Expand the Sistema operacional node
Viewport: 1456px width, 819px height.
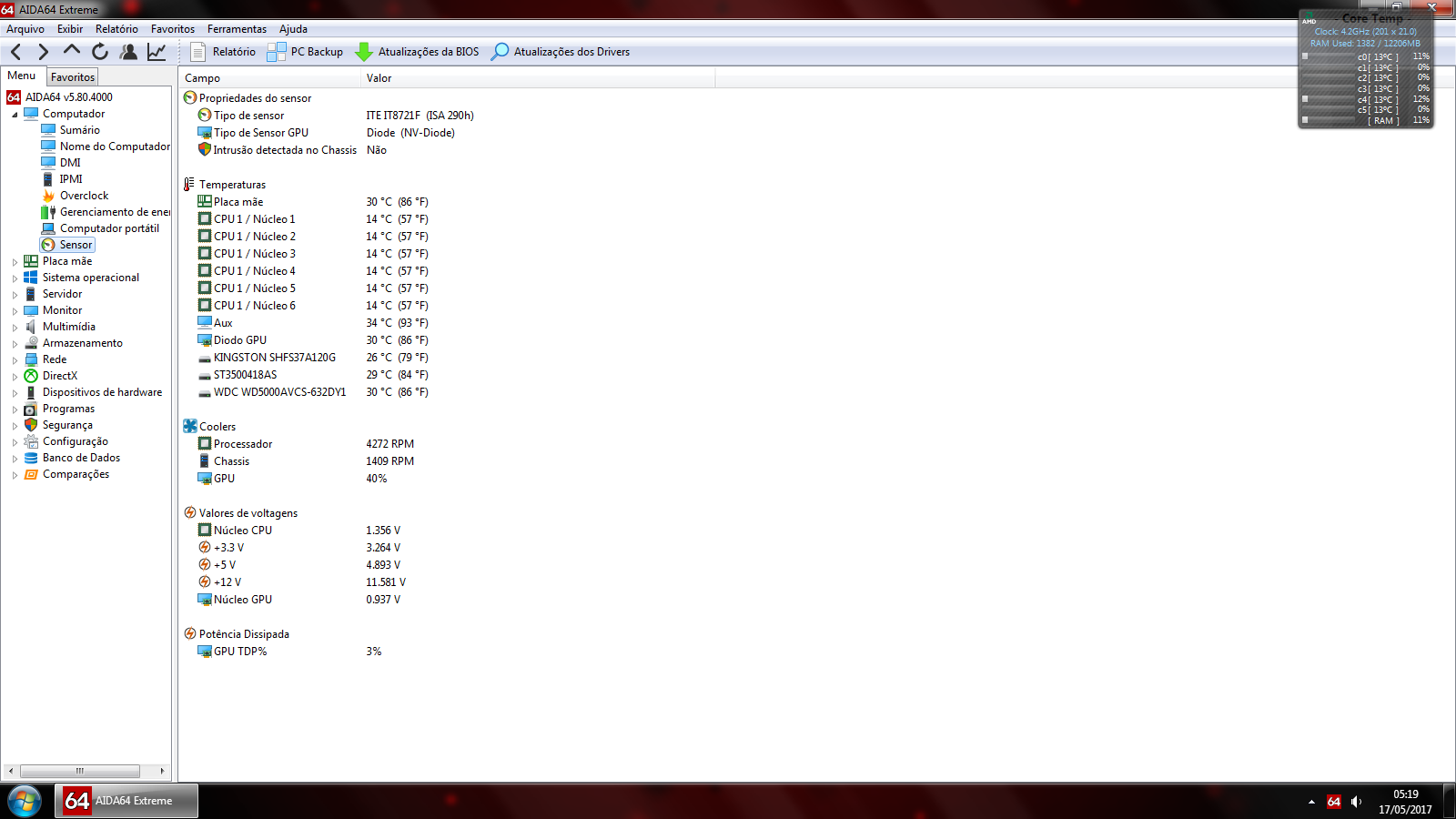coord(15,278)
